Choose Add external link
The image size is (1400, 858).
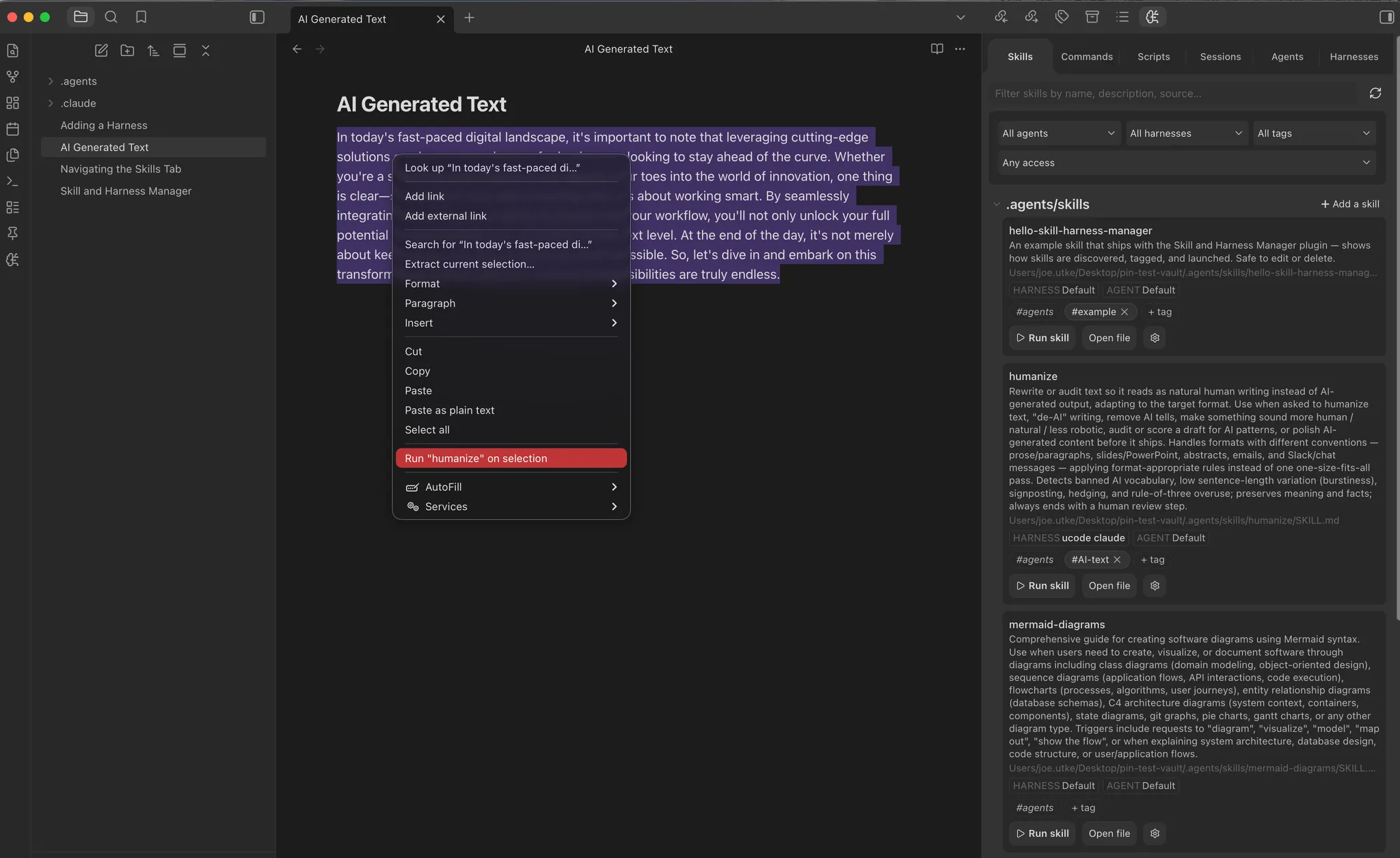[x=511, y=216]
